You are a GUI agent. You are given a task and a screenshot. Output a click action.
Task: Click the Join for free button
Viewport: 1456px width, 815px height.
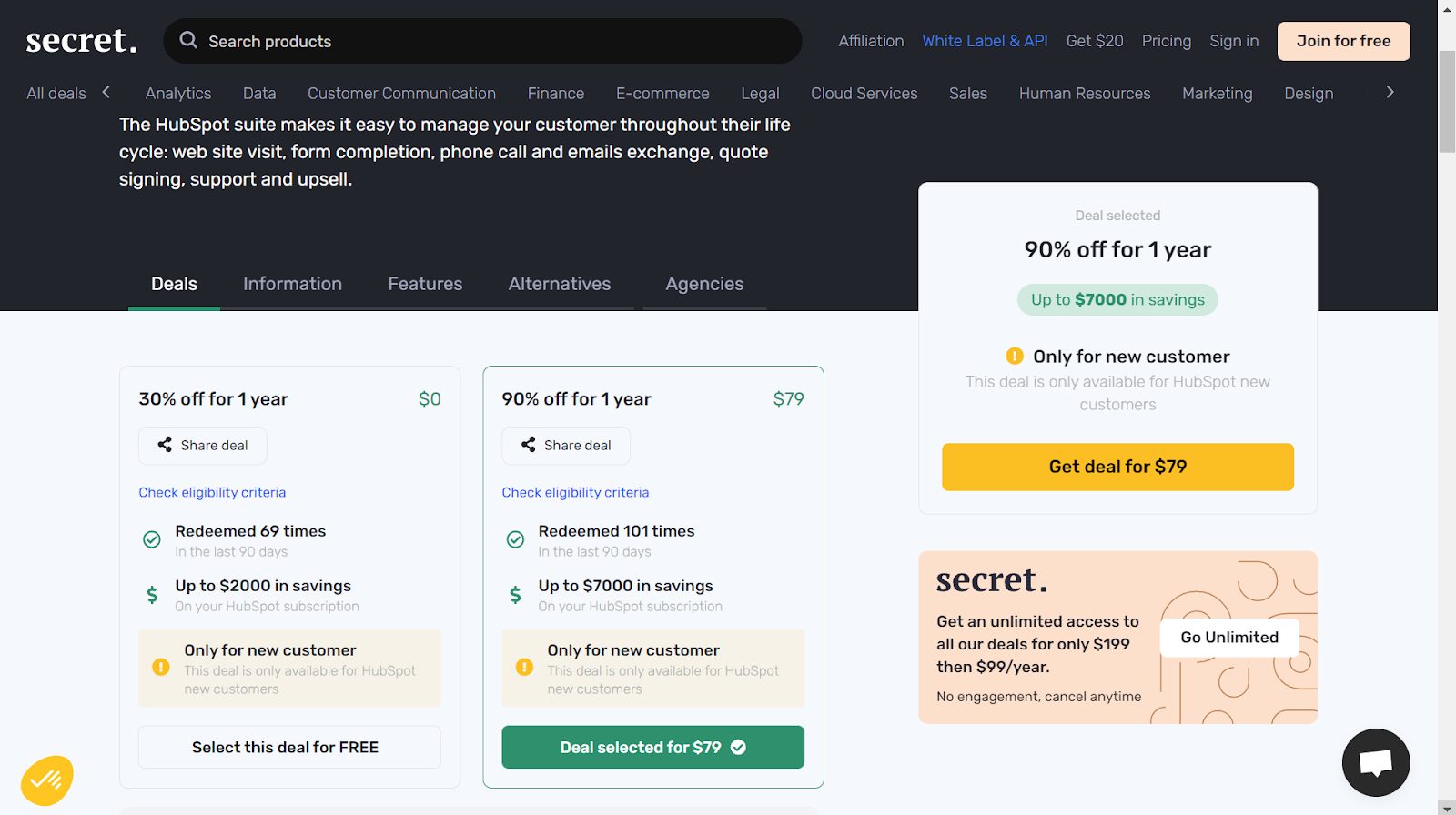point(1343,41)
